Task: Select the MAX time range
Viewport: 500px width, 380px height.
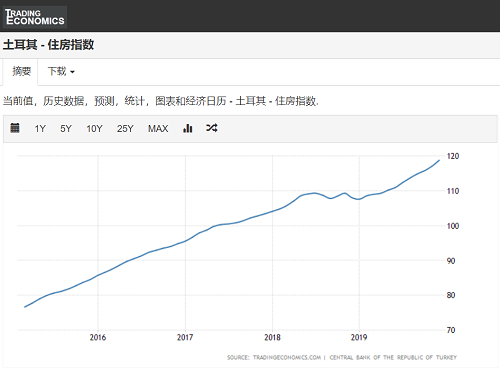Action: tap(158, 129)
